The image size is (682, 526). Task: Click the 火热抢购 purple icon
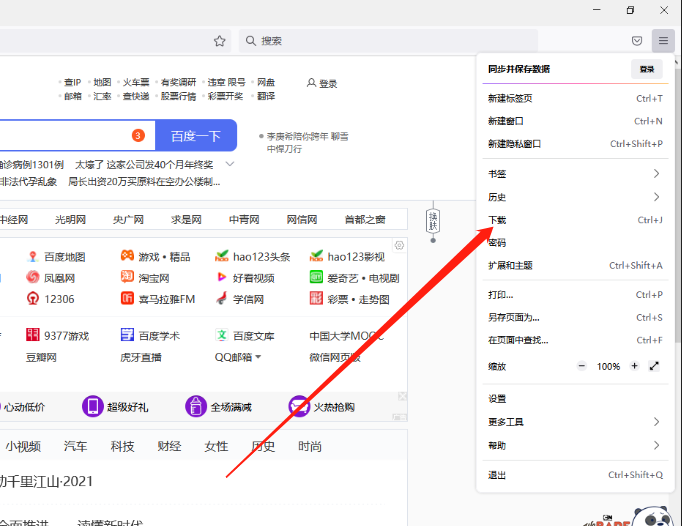pos(299,406)
